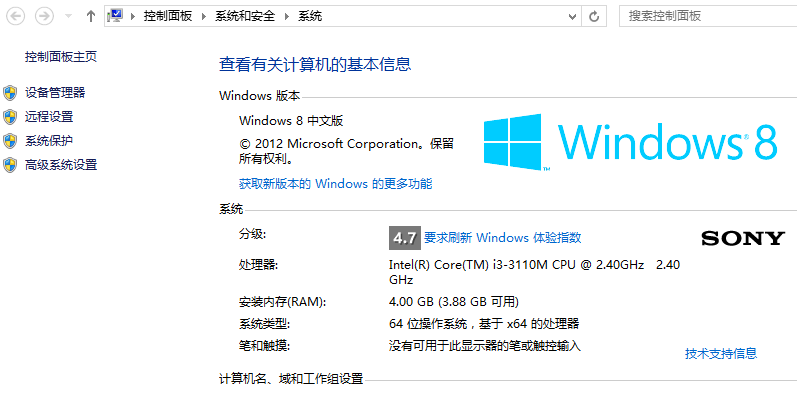Expand address bar history dropdown
Viewport: 797px width, 395px height.
573,16
